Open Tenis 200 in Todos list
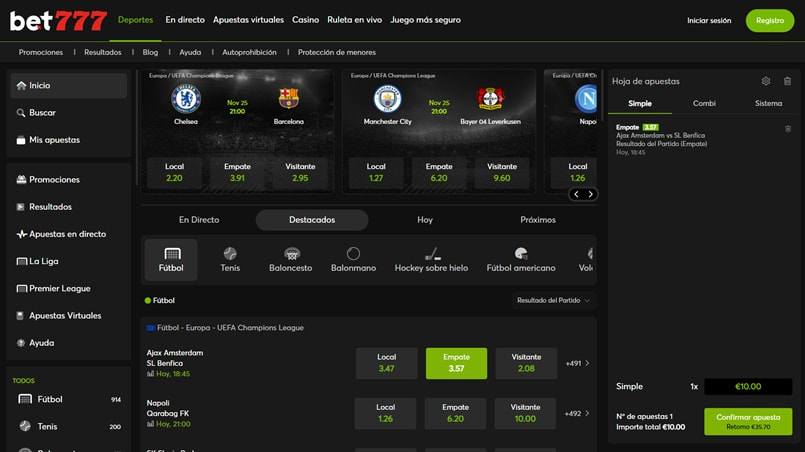The width and height of the screenshot is (805, 452). pos(69,426)
